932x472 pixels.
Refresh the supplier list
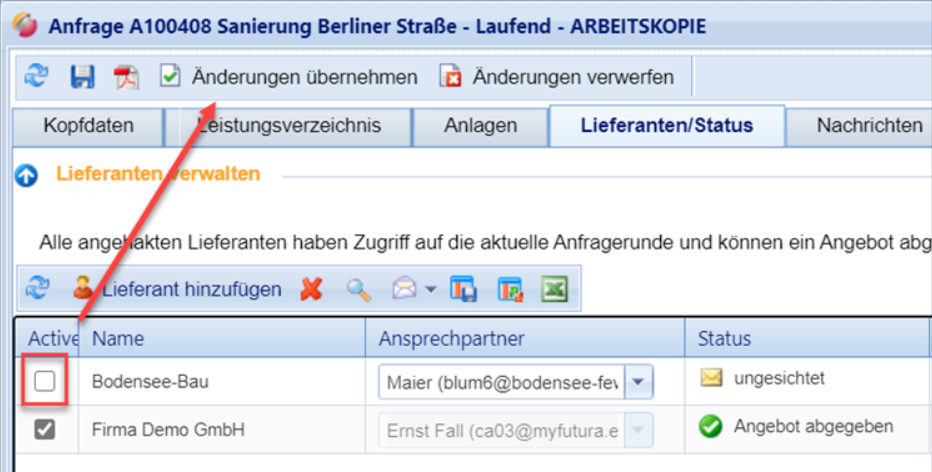tap(37, 289)
